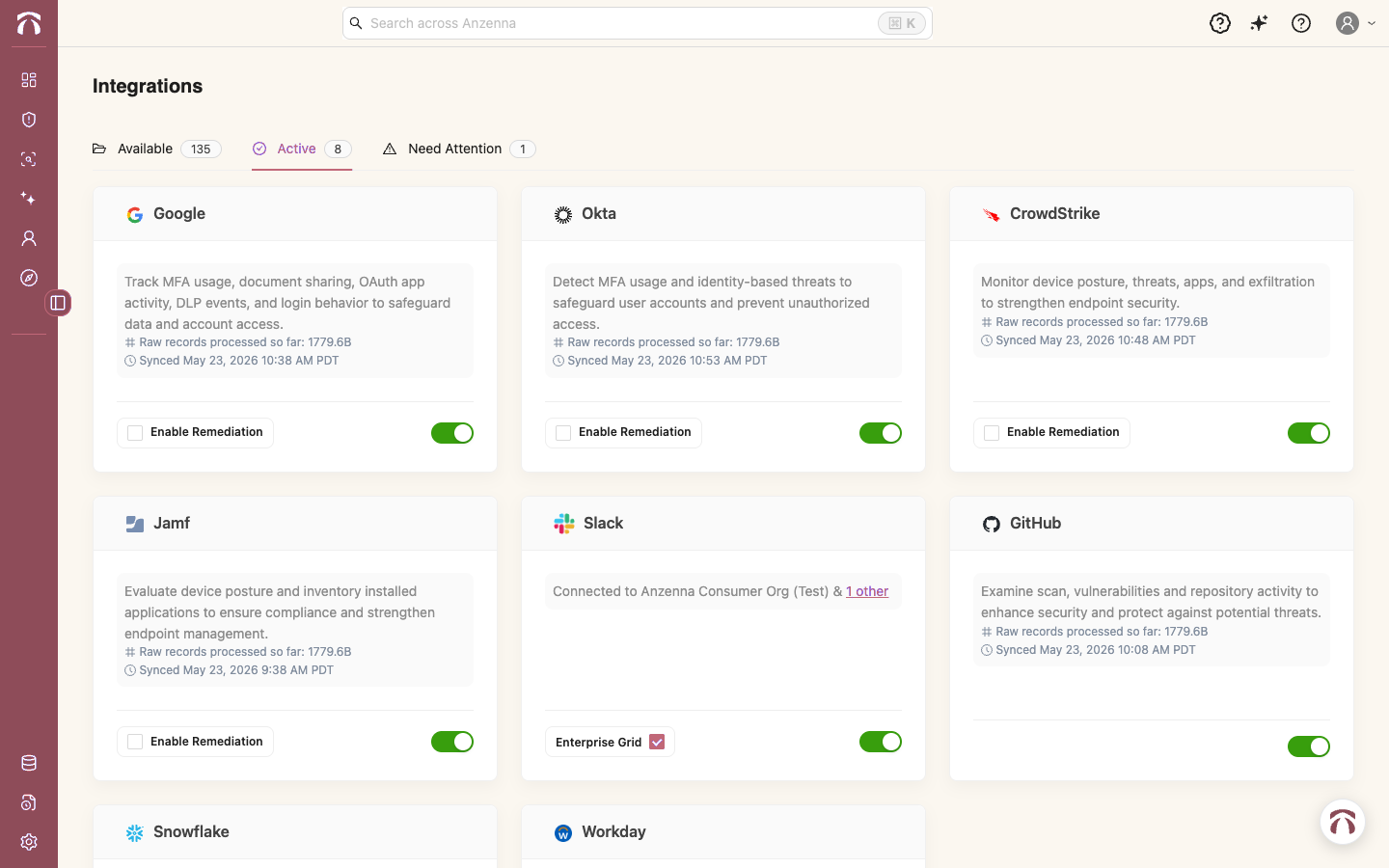Open the Anzenna logo home
Screen dimensions: 1389x868
pos(29,23)
